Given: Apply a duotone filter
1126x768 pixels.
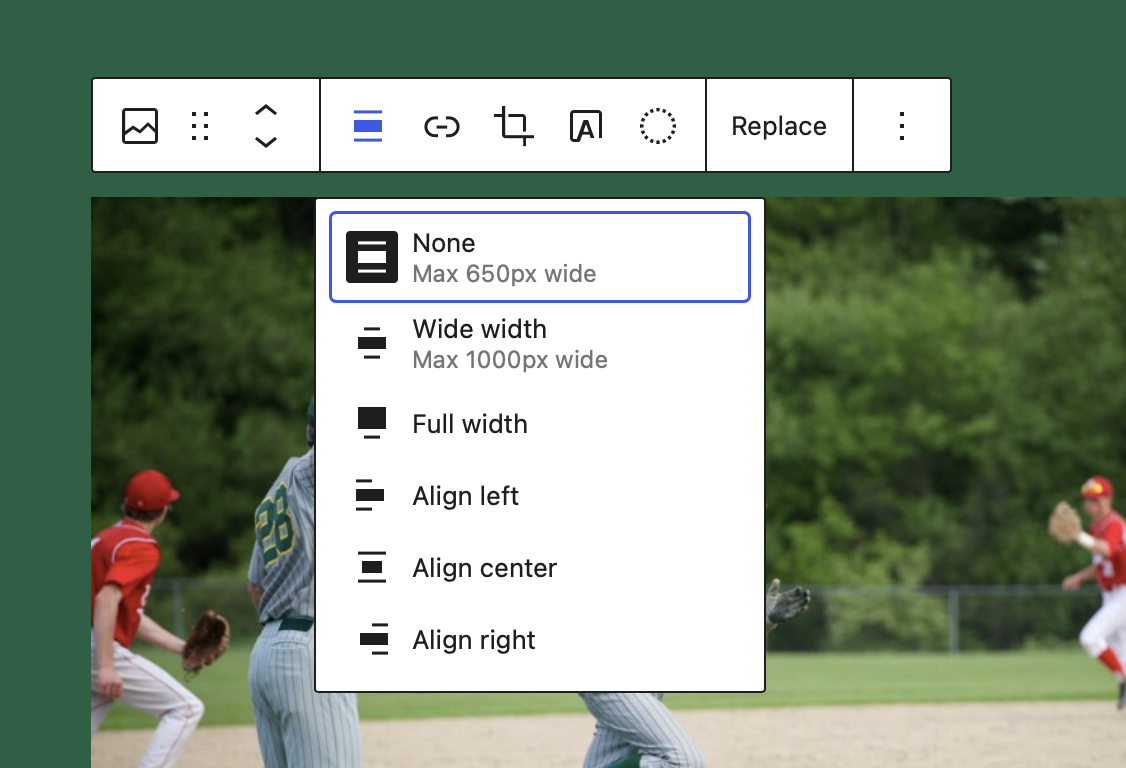Looking at the screenshot, I should click(x=657, y=125).
